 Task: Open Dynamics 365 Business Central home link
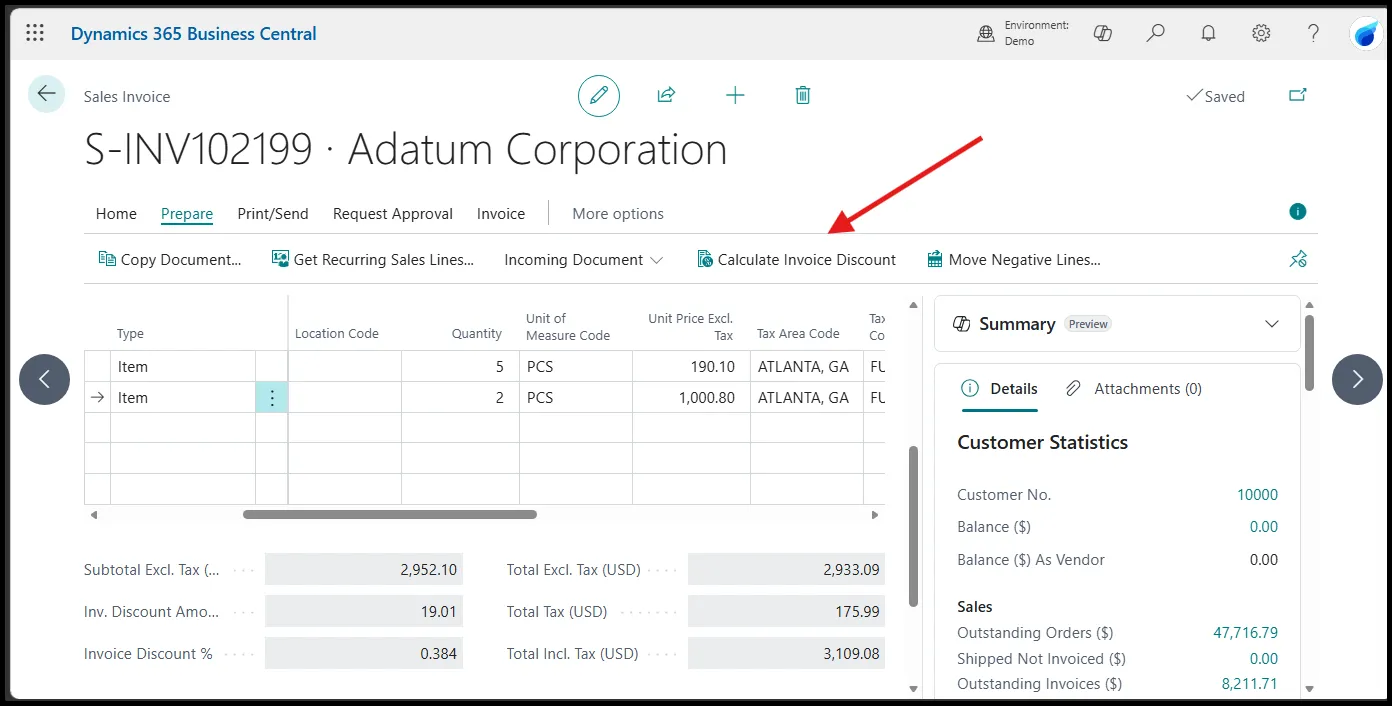tap(193, 33)
